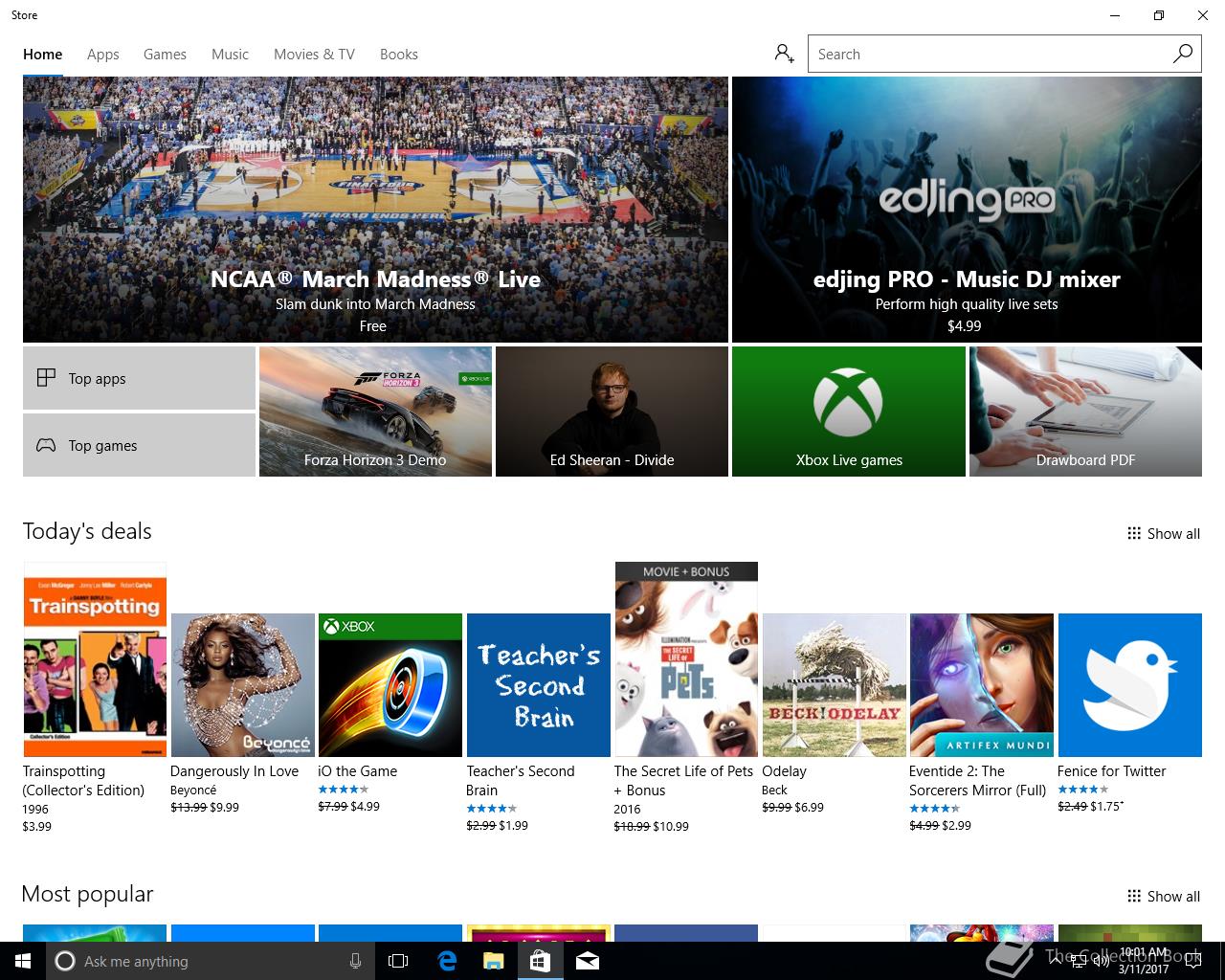Click the Cortana 'Ask me anything' box
The width and height of the screenshot is (1225, 980).
tap(209, 961)
